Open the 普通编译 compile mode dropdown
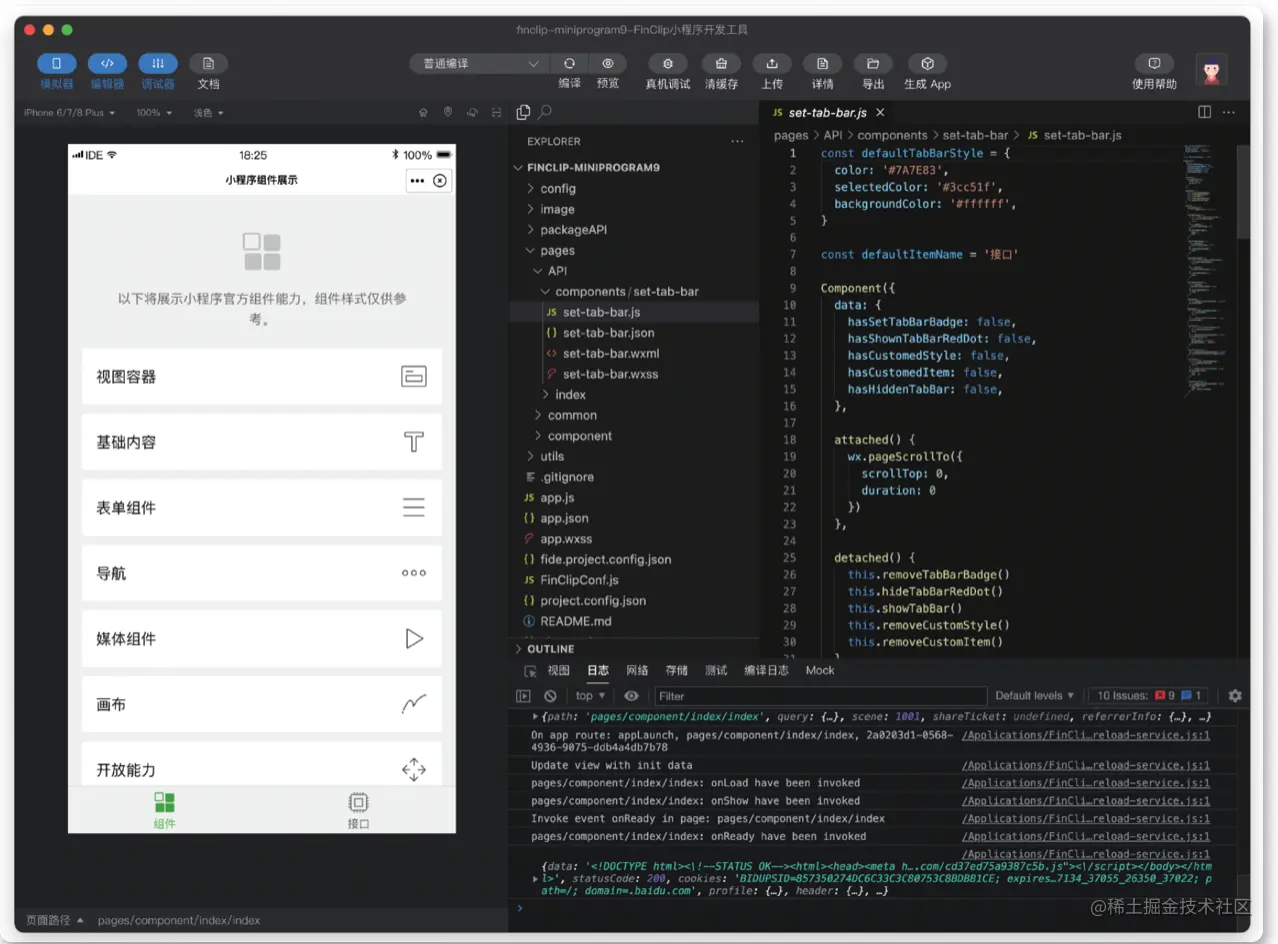Screen dimensions: 1278x944 pos(479,64)
